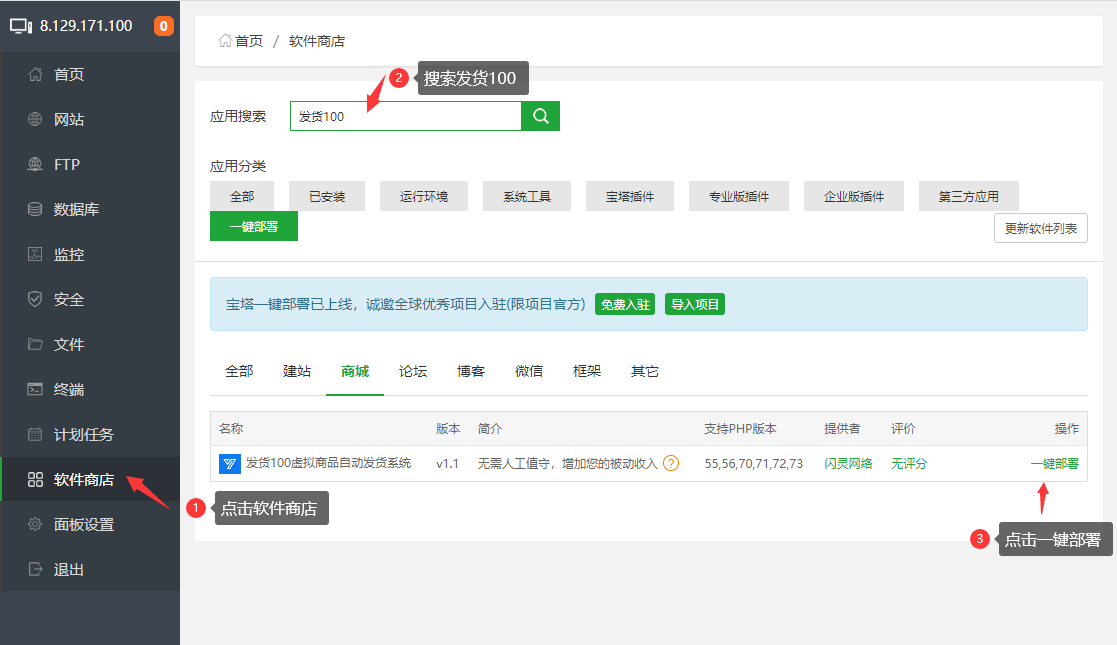This screenshot has height=645, width=1117.
Task: Click the database icon for 数据库
Action: click(35, 209)
